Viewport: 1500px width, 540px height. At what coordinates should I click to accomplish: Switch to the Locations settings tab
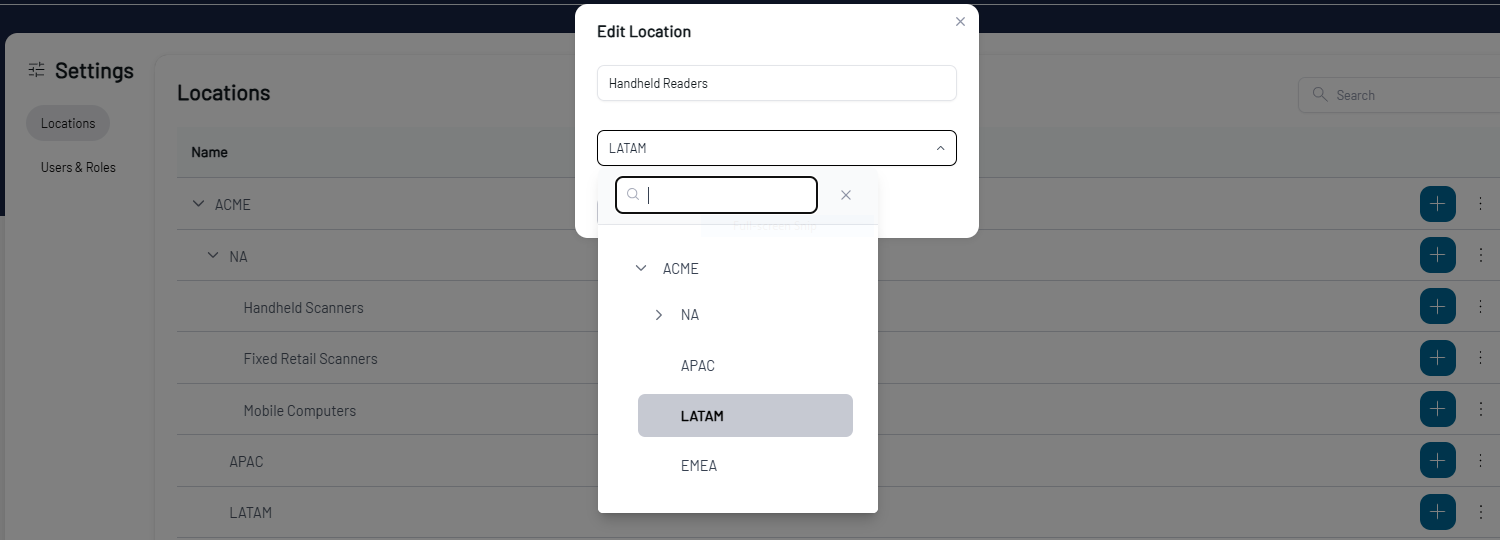point(68,123)
